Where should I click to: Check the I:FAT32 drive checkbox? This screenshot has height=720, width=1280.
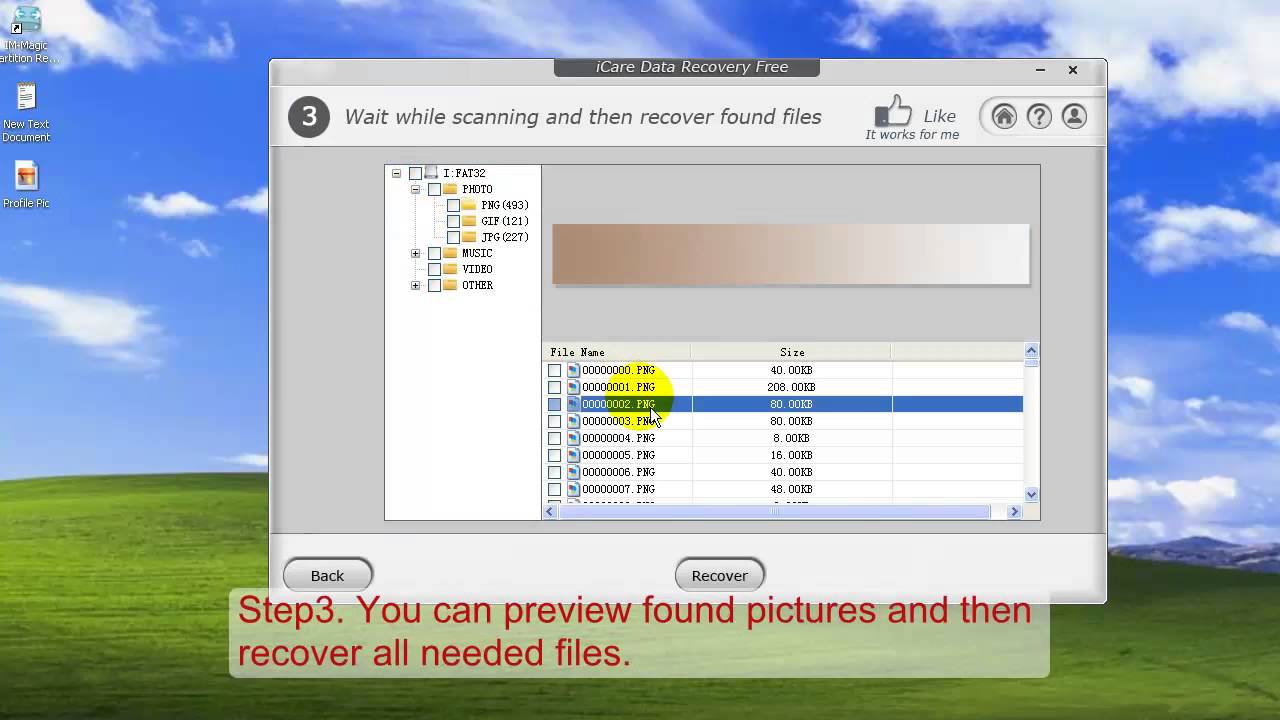(x=415, y=173)
